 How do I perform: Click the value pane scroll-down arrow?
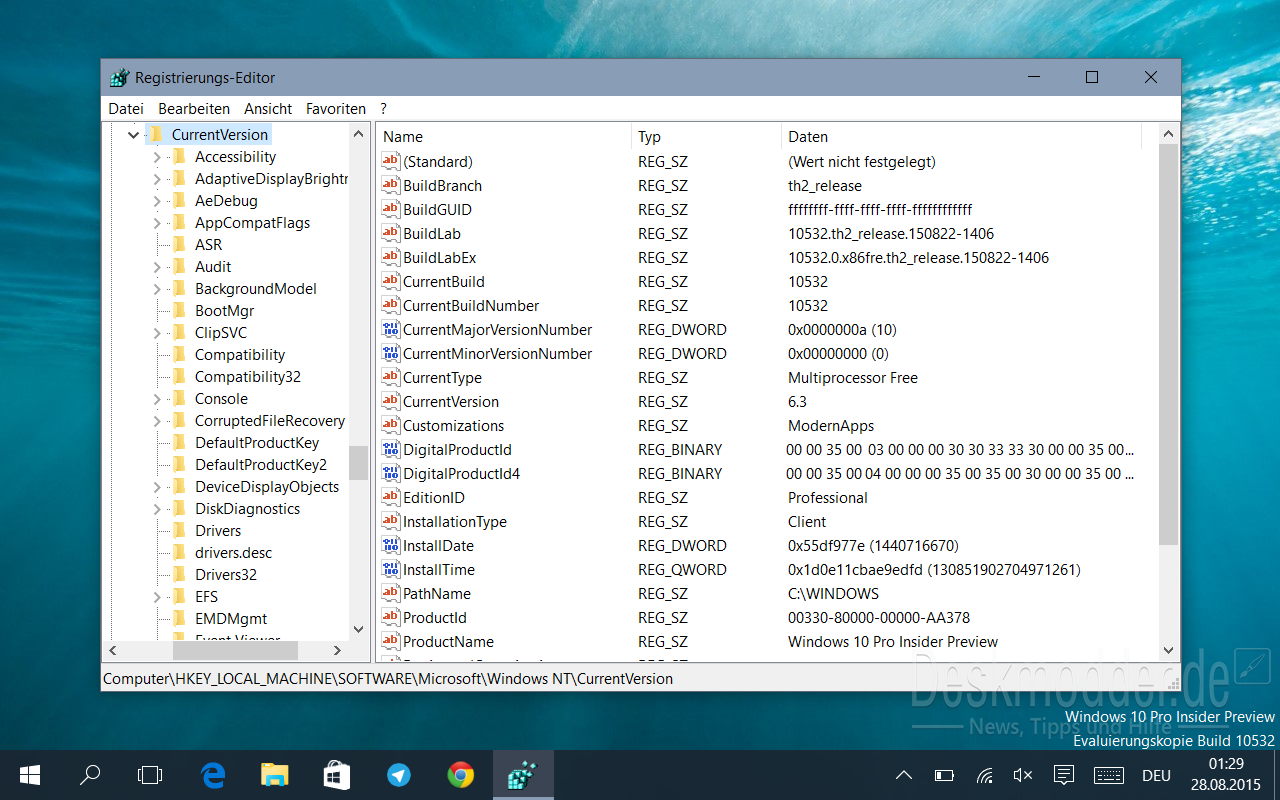click(x=1168, y=650)
